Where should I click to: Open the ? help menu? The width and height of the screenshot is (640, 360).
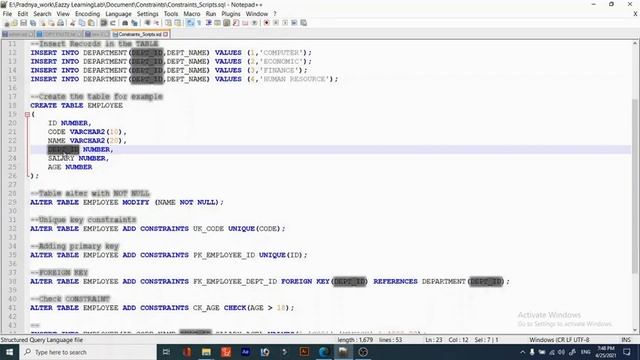275,14
